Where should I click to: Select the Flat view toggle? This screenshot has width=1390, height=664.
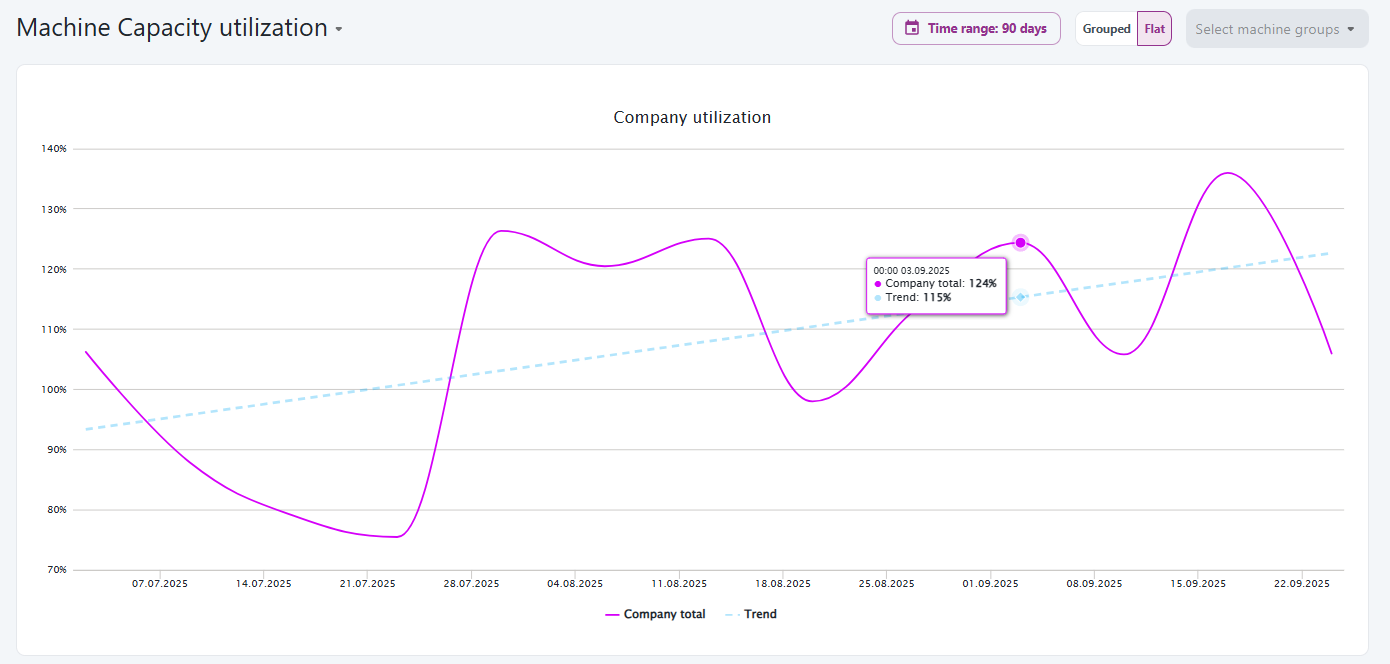[1154, 29]
